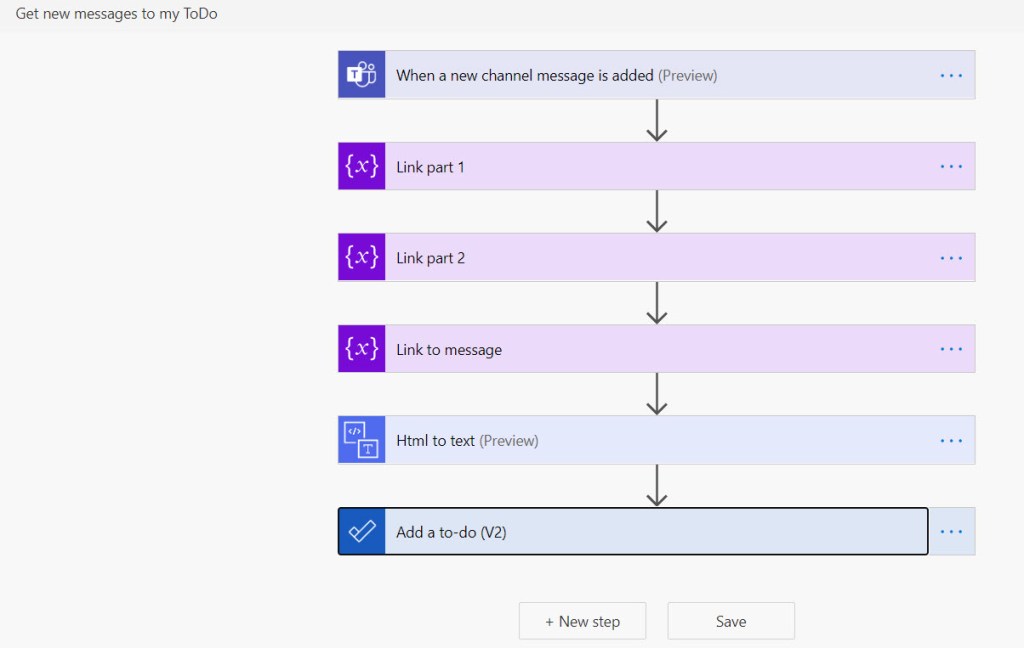The height and width of the screenshot is (648, 1024).
Task: Save the flow with Save button
Action: [x=731, y=621]
